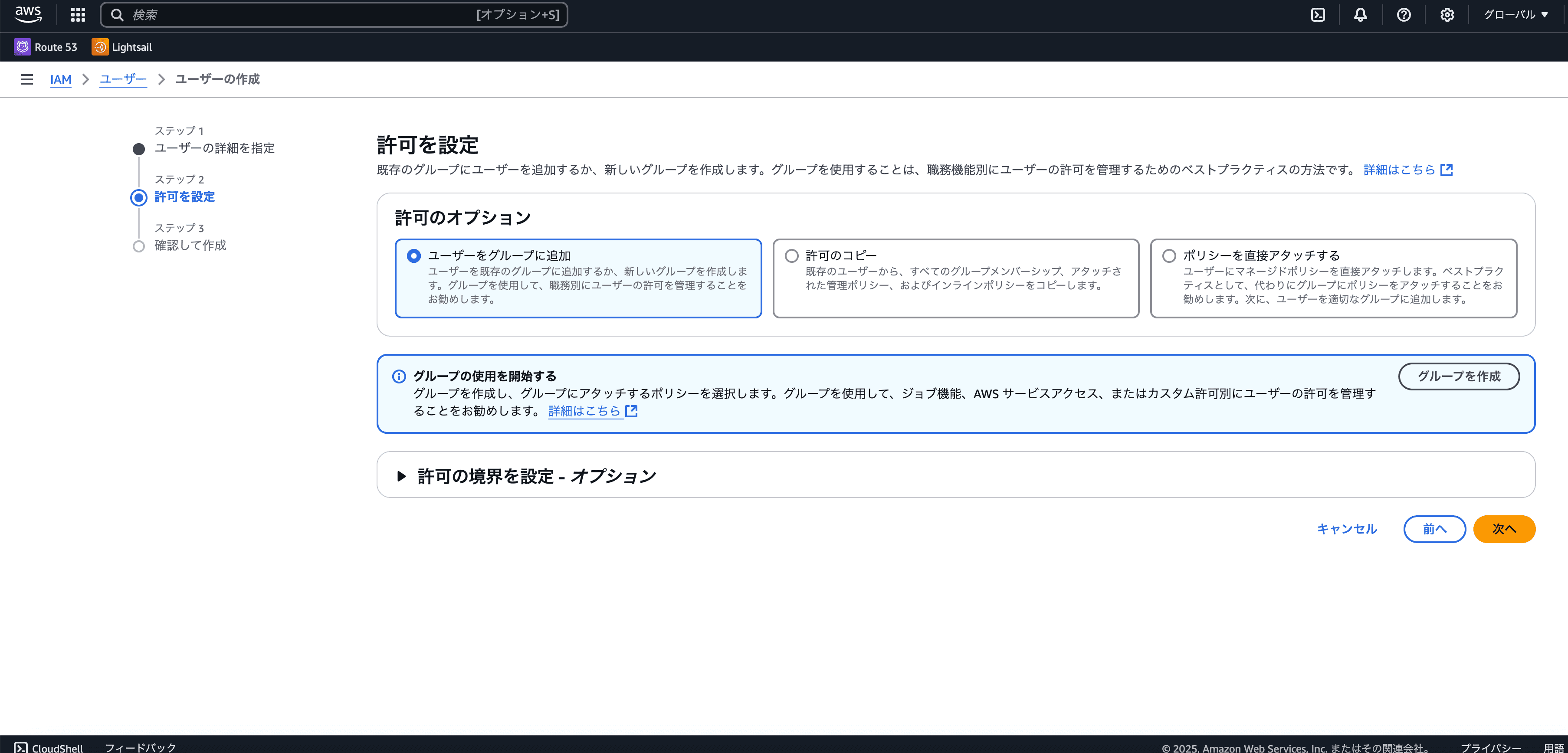Click the キャンセル button
Screen dimensions: 1568x753
[1347, 529]
